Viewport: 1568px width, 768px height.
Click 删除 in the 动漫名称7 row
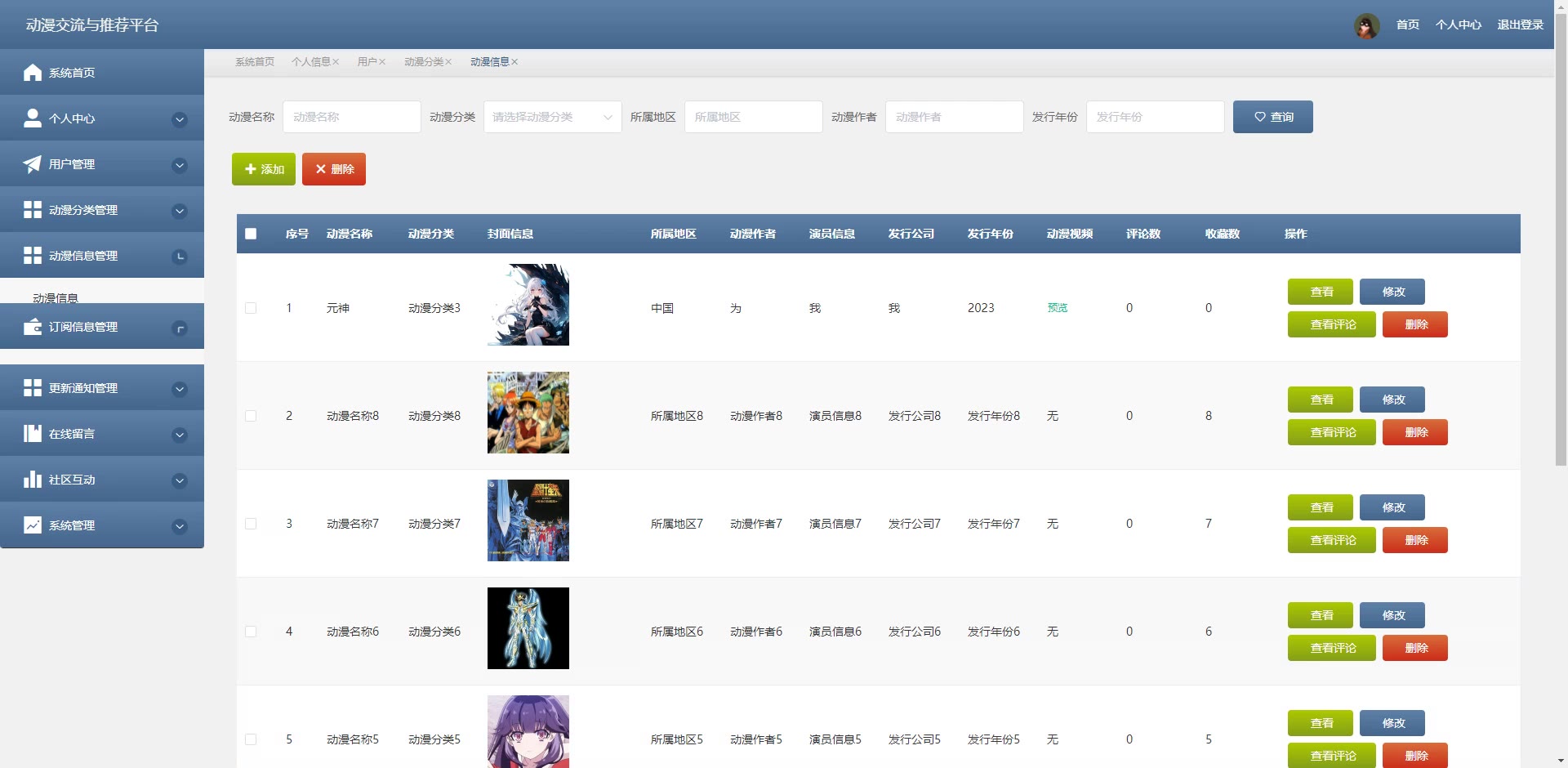1415,540
